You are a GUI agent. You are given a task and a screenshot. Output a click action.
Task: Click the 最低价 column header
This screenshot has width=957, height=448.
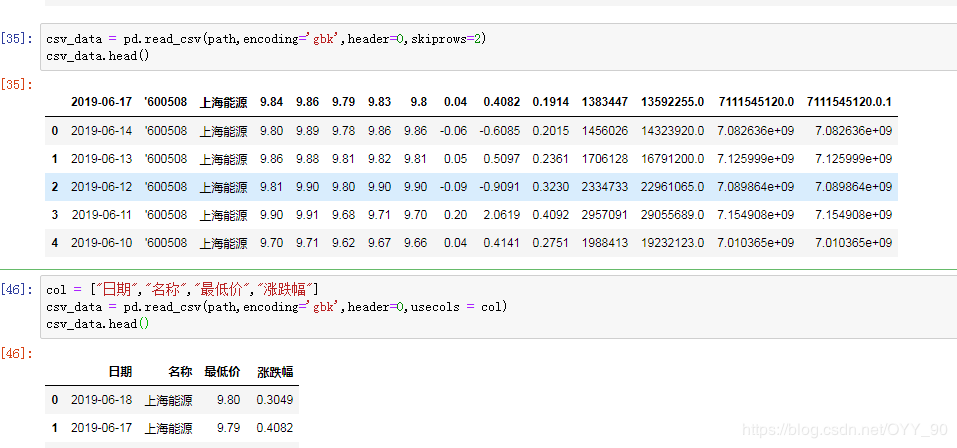tap(222, 372)
